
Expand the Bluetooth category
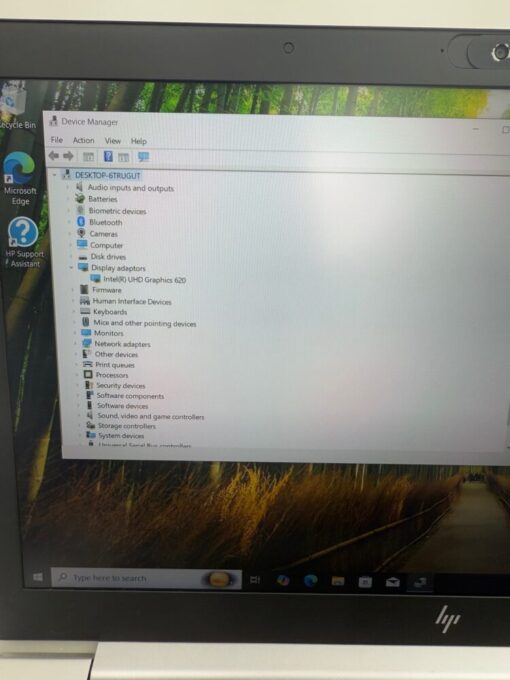pos(69,222)
